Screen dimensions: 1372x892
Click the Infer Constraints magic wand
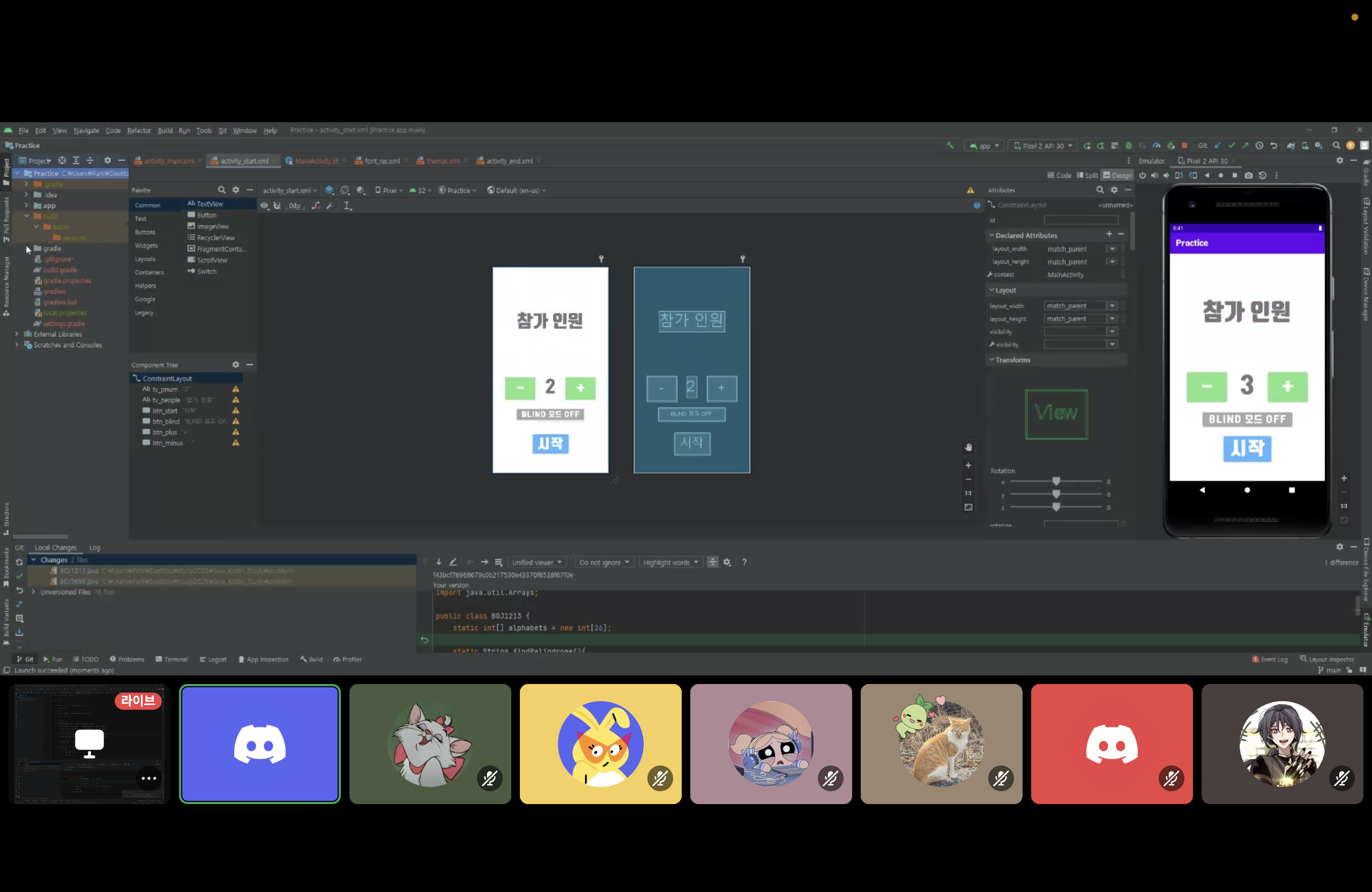click(x=330, y=205)
